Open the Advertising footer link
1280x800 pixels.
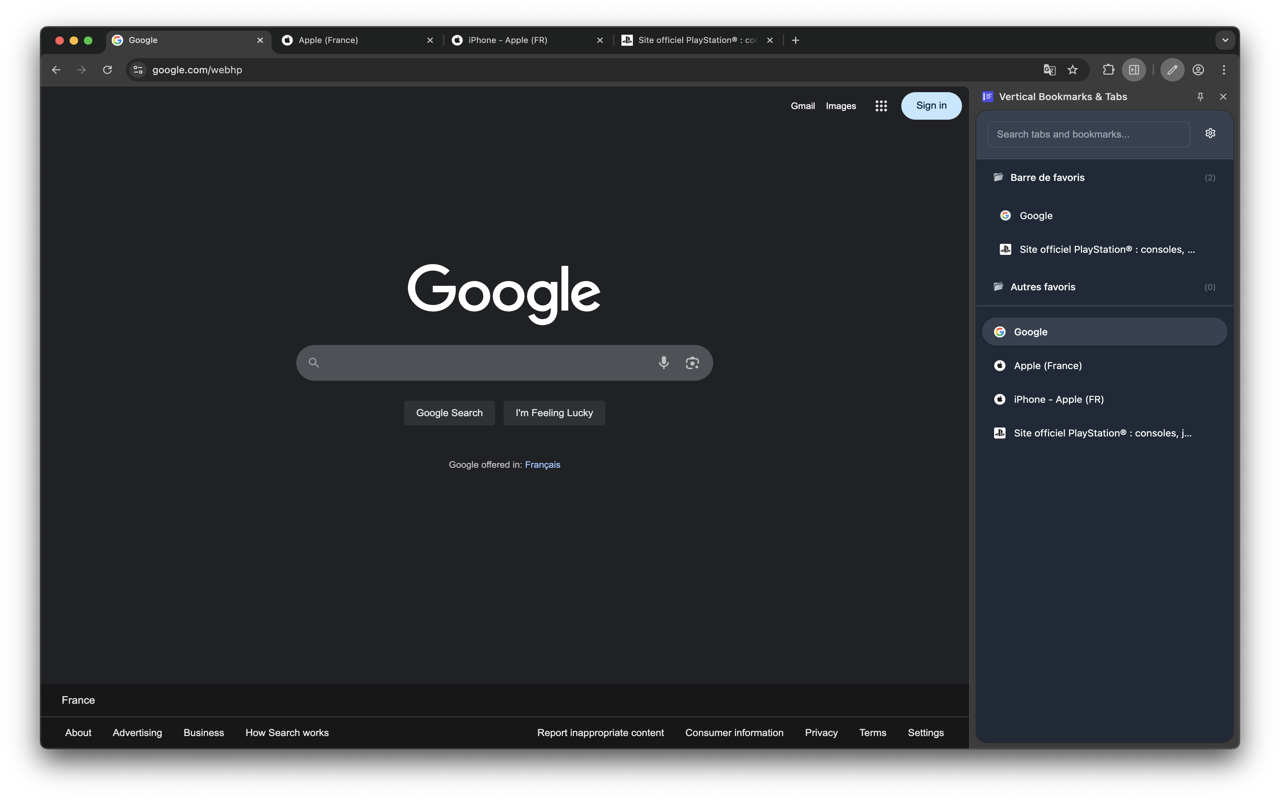[137, 733]
